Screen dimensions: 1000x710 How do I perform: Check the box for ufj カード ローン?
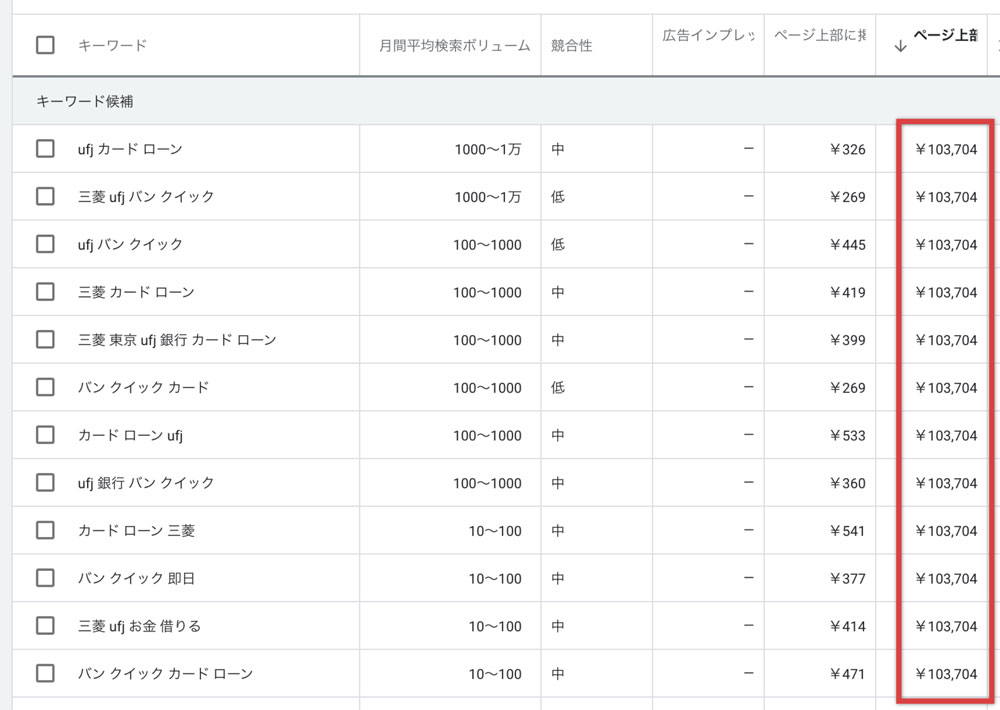[45, 149]
